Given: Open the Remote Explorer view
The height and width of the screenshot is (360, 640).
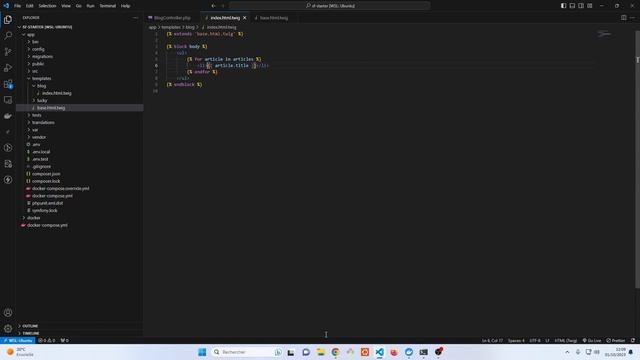Looking at the screenshot, I should tap(8, 100).
